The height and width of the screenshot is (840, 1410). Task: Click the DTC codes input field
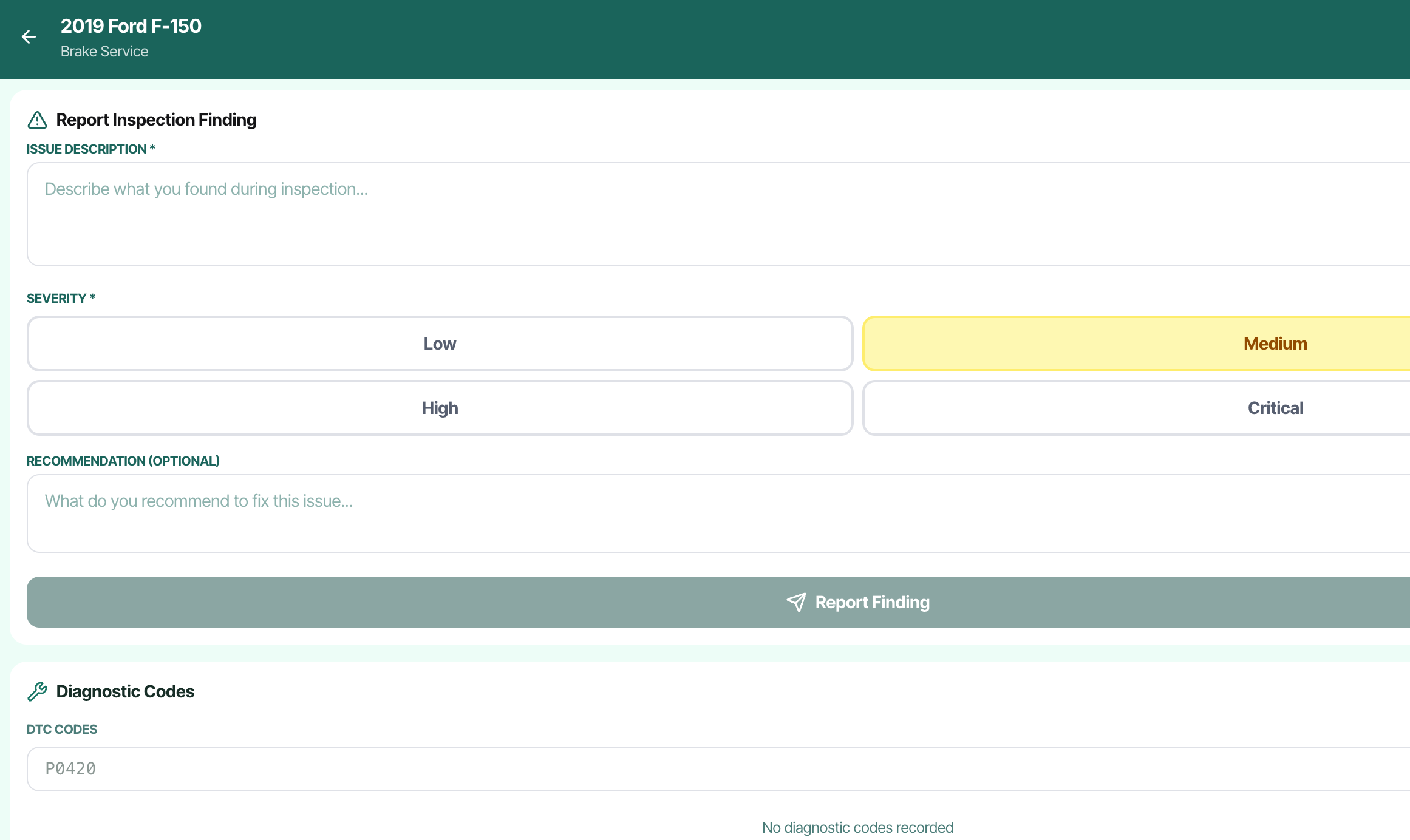coord(717,769)
